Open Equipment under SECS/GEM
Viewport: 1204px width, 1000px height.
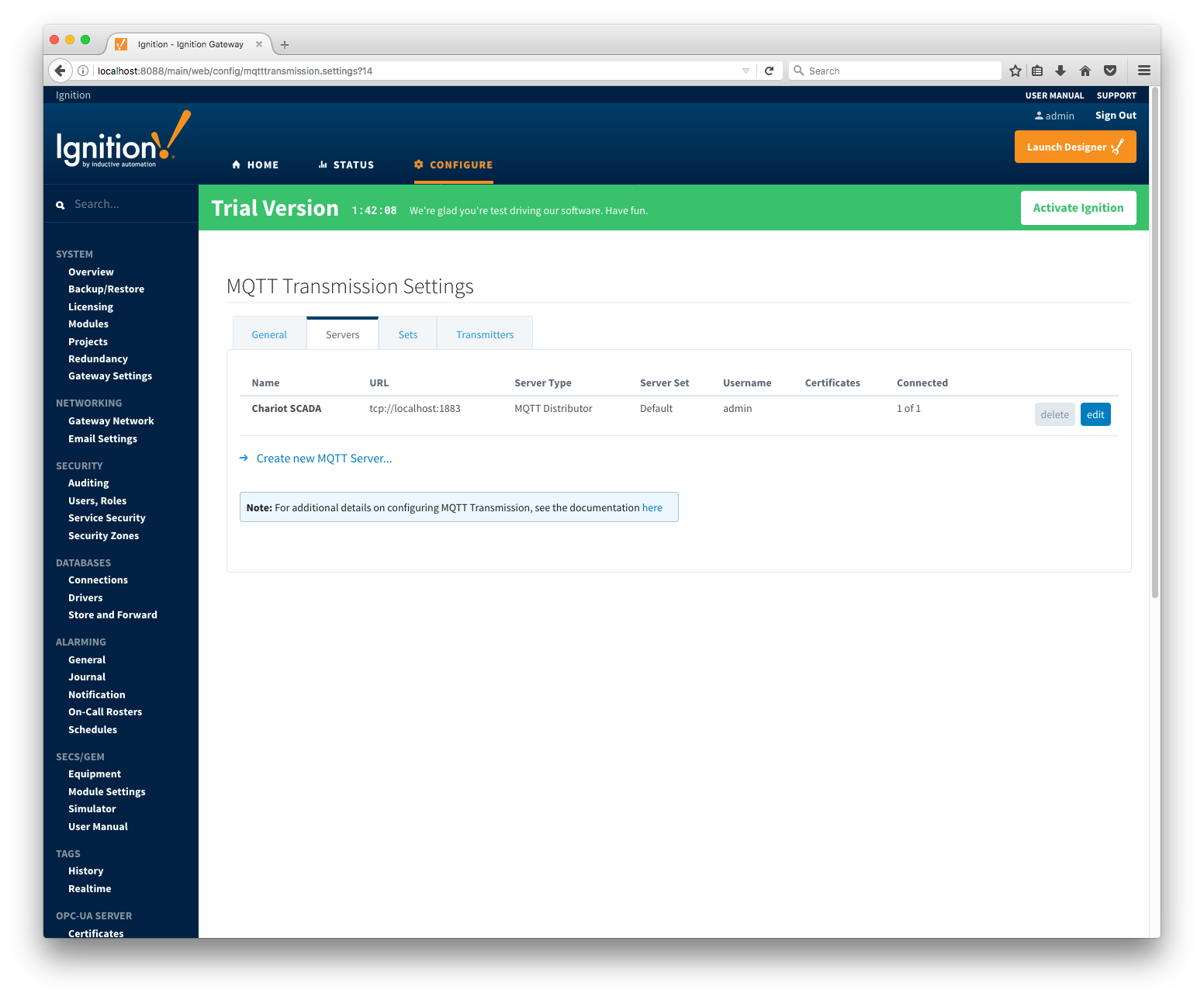point(95,774)
